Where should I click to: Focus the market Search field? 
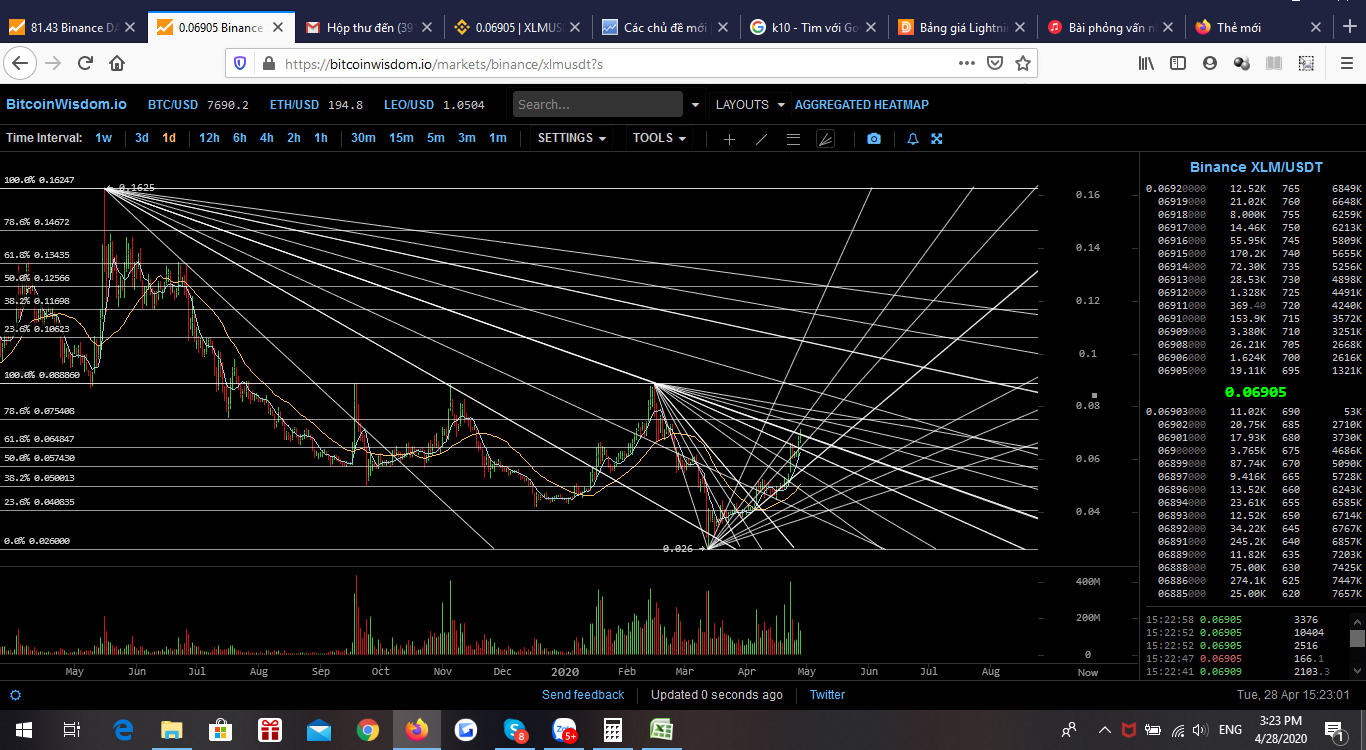pyautogui.click(x=598, y=104)
